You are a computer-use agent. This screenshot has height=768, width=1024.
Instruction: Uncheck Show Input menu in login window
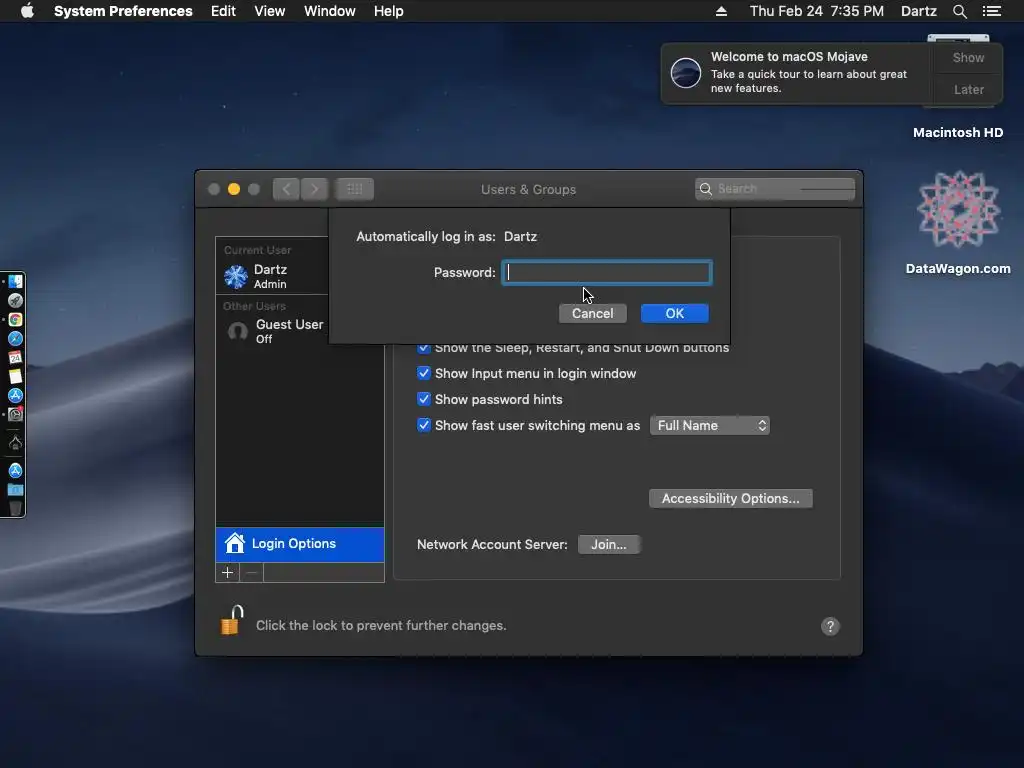click(424, 373)
